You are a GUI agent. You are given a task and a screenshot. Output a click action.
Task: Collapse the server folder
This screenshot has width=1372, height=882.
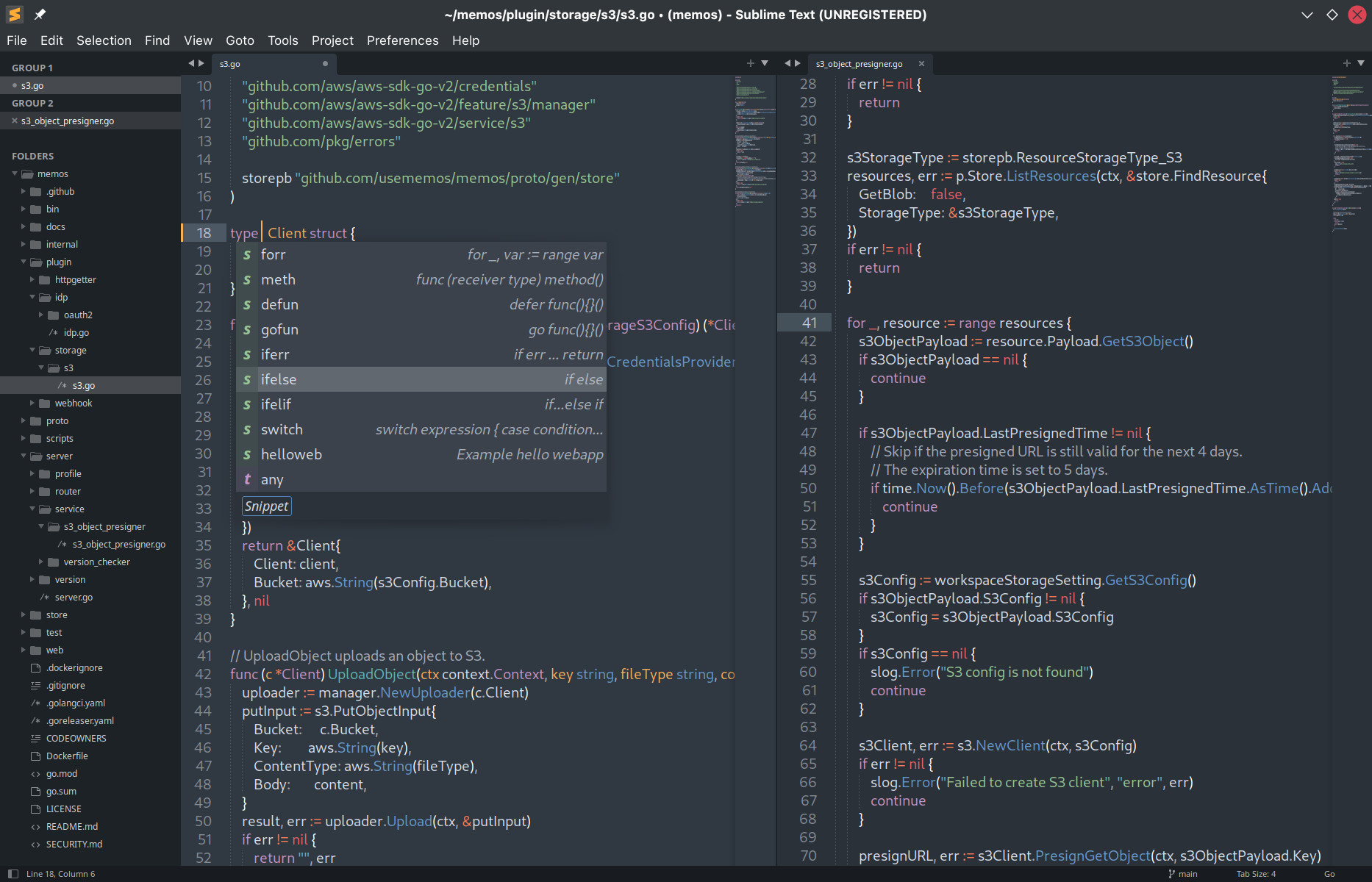(x=24, y=456)
